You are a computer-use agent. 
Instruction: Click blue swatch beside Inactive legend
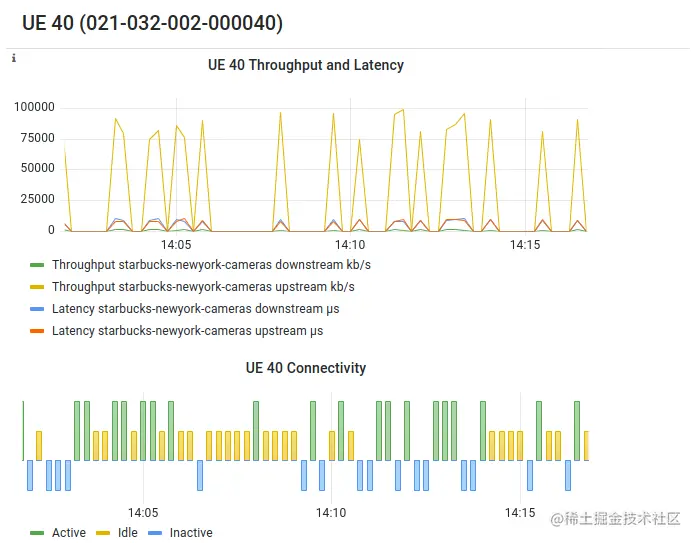point(155,533)
